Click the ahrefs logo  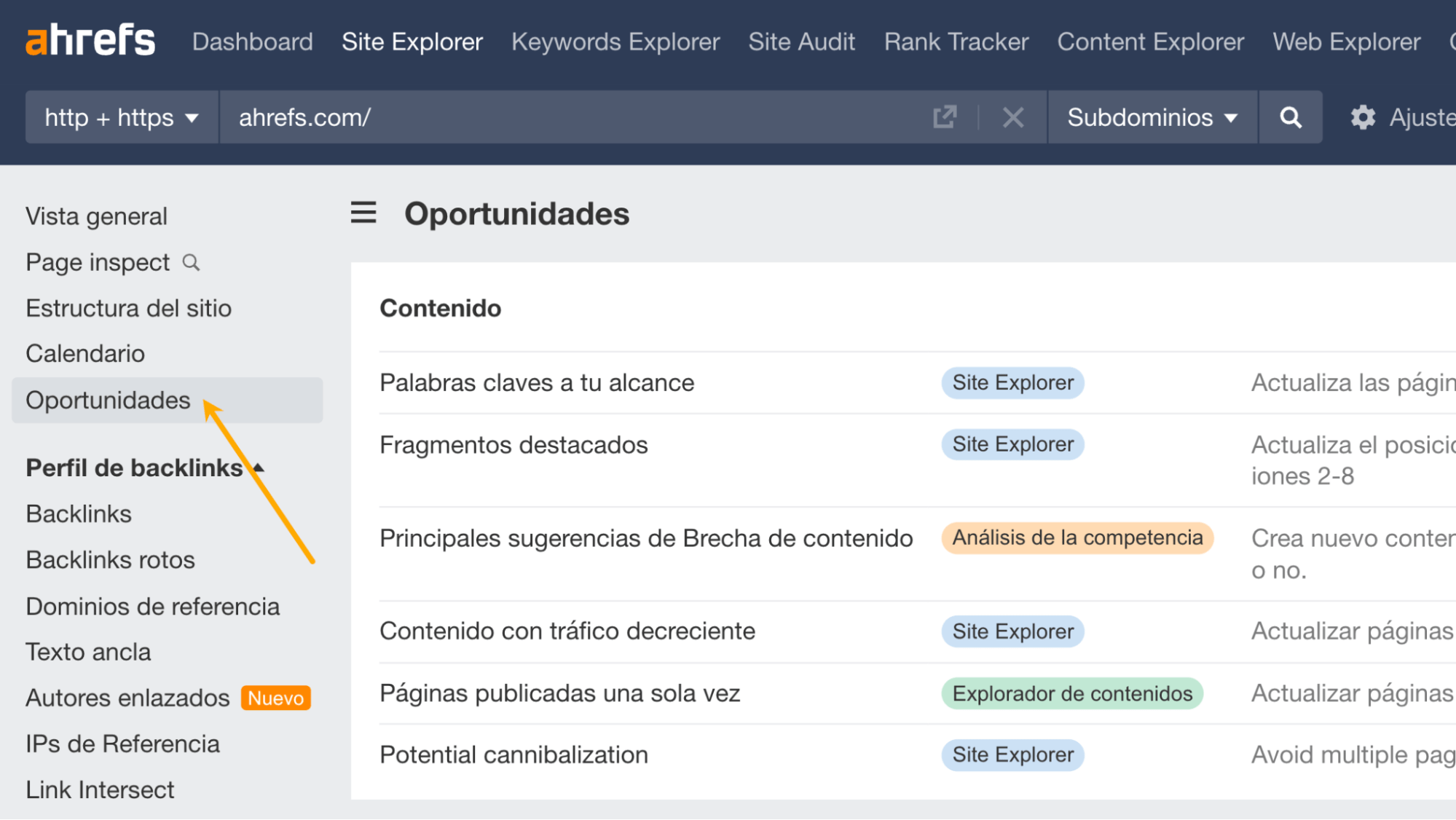pos(90,40)
